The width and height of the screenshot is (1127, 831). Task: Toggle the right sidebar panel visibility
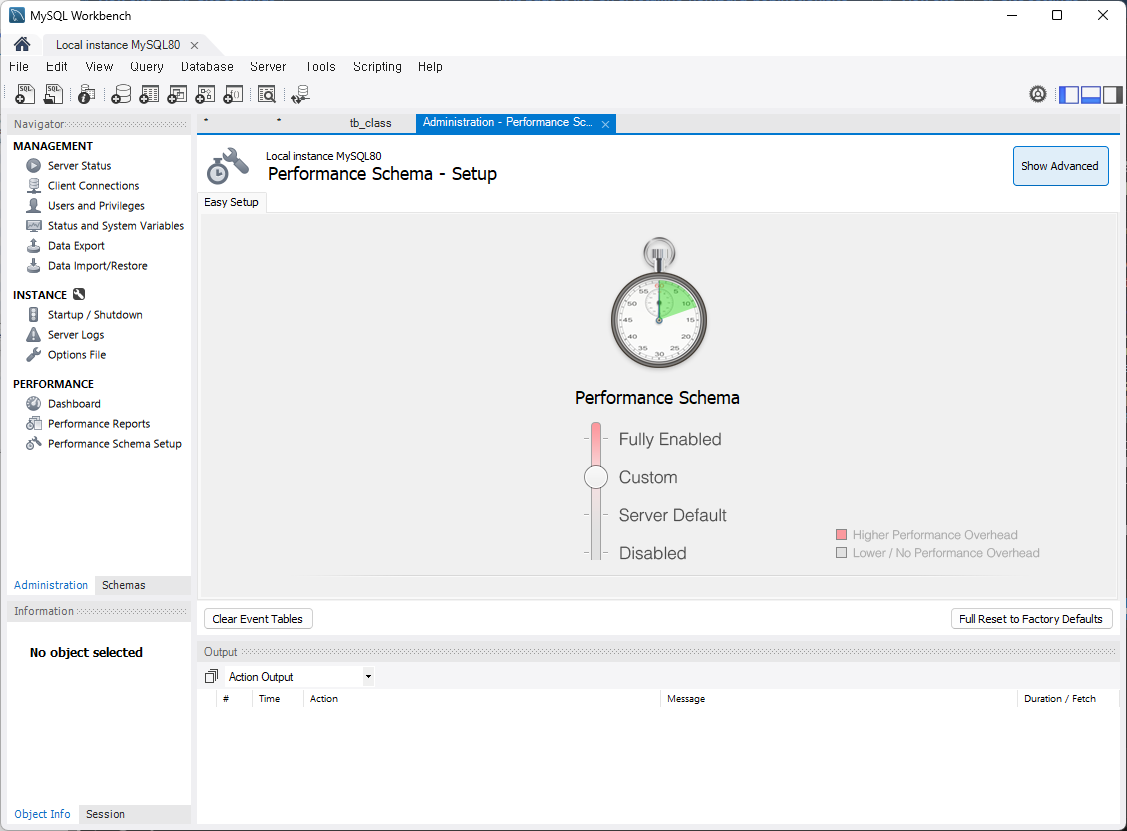click(1112, 94)
